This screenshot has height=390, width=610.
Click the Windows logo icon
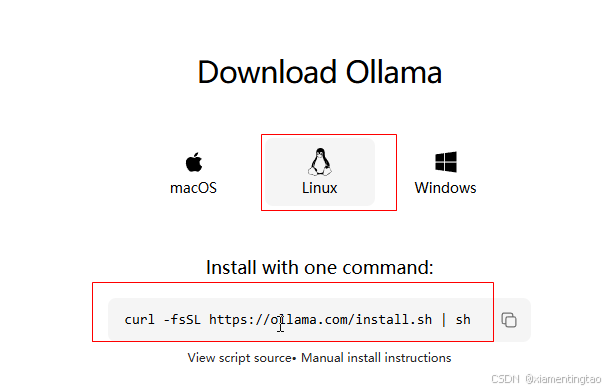pyautogui.click(x=446, y=162)
